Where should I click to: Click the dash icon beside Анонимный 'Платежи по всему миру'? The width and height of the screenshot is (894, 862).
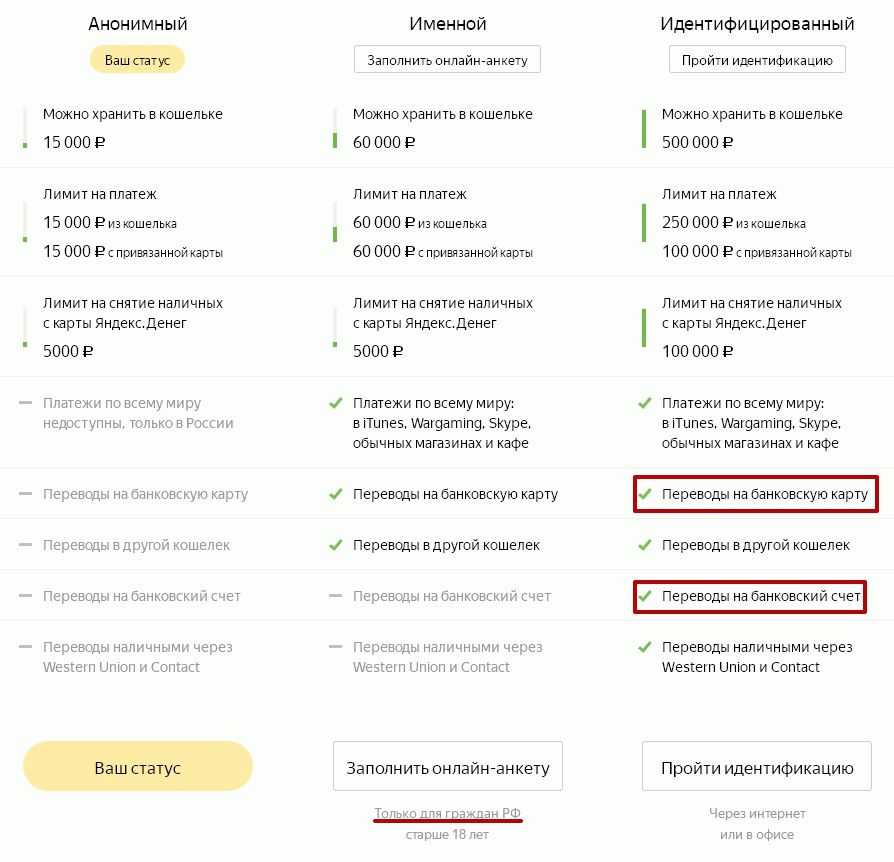coord(26,403)
